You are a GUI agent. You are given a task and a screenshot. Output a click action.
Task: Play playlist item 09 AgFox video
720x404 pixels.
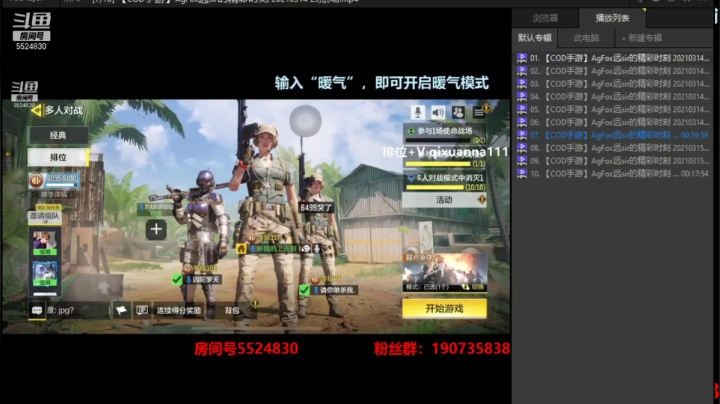tap(613, 161)
